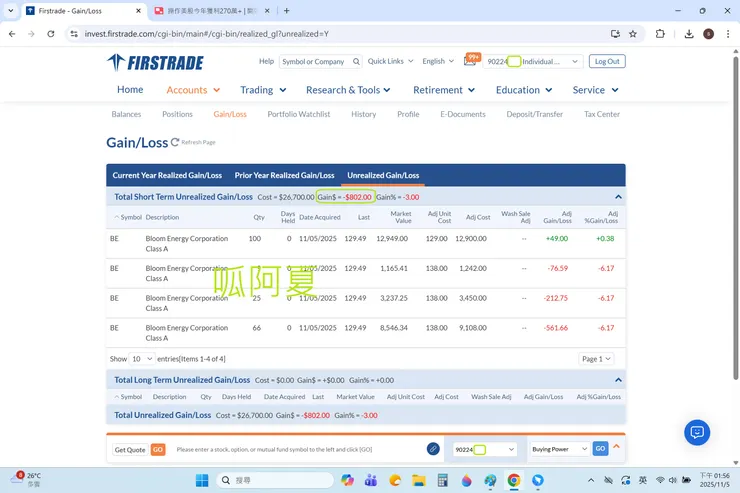Click the blue GO button
Image resolution: width=740 pixels, height=493 pixels.
(x=600, y=449)
